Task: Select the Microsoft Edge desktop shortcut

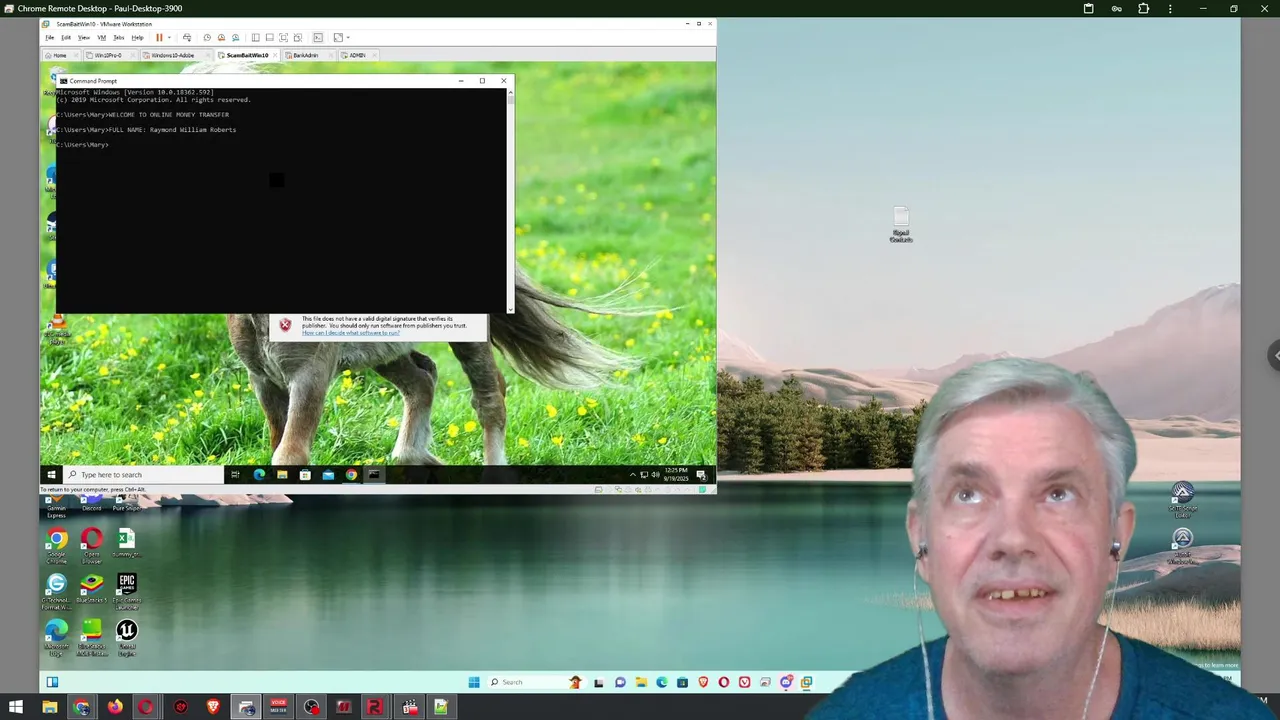Action: pos(57,637)
